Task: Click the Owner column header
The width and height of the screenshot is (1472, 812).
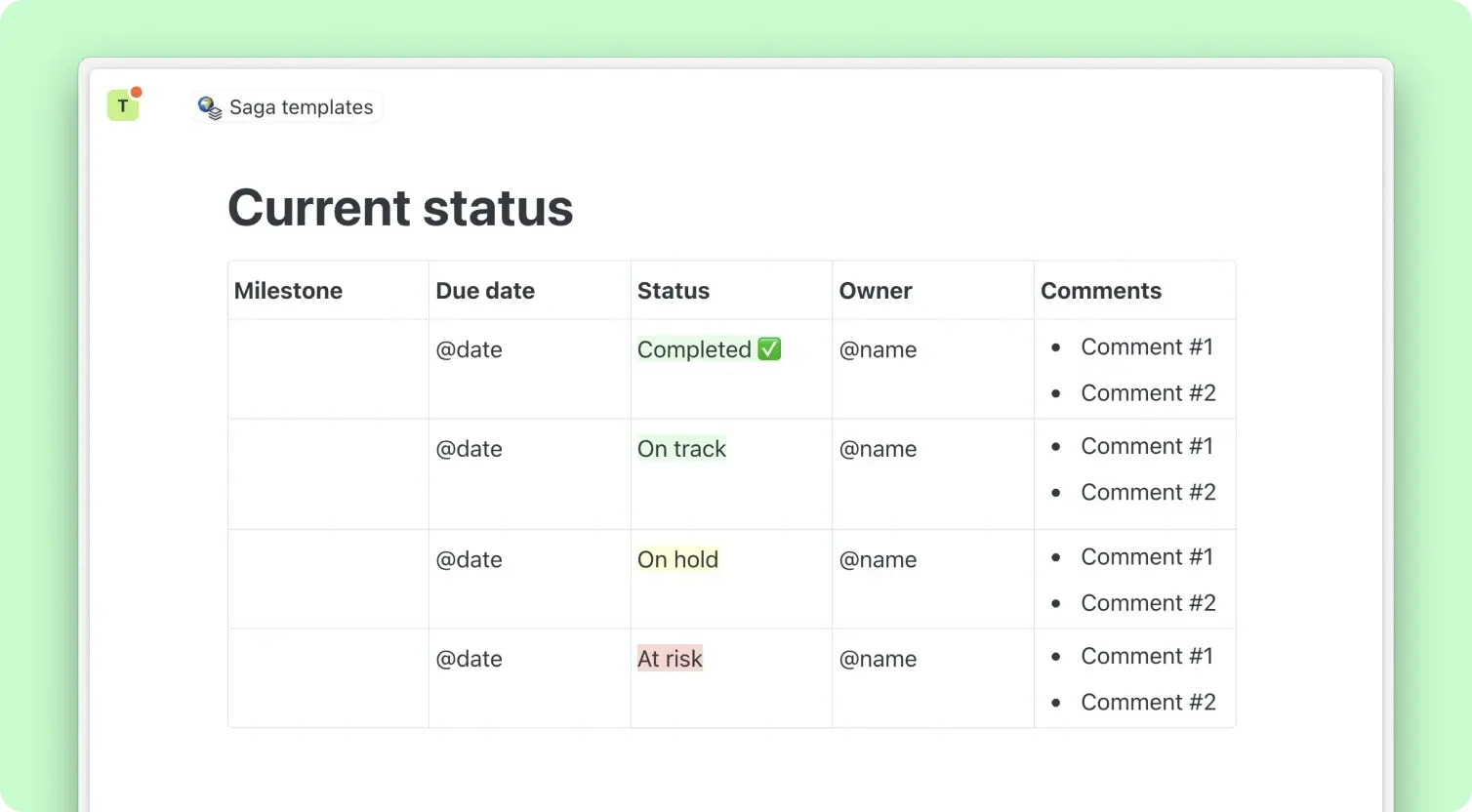Action: (876, 291)
